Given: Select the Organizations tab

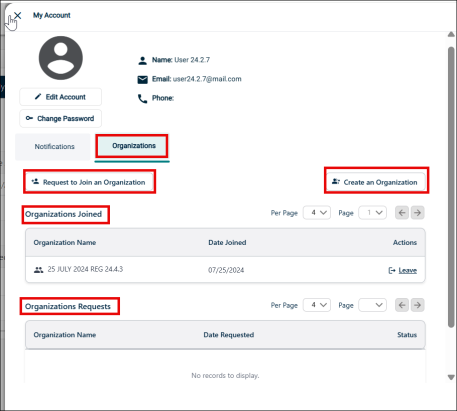Looking at the screenshot, I should 132,146.
